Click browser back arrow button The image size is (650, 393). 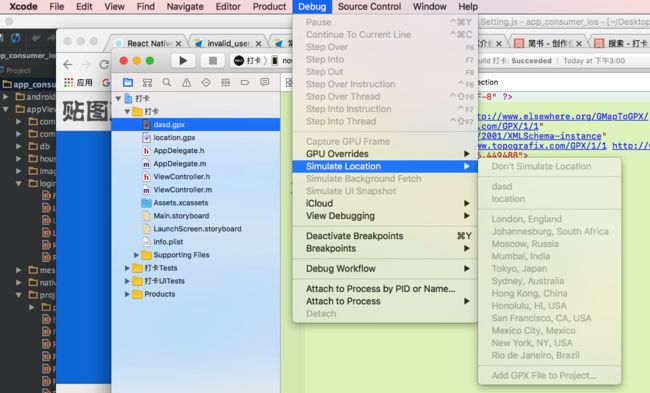68,64
